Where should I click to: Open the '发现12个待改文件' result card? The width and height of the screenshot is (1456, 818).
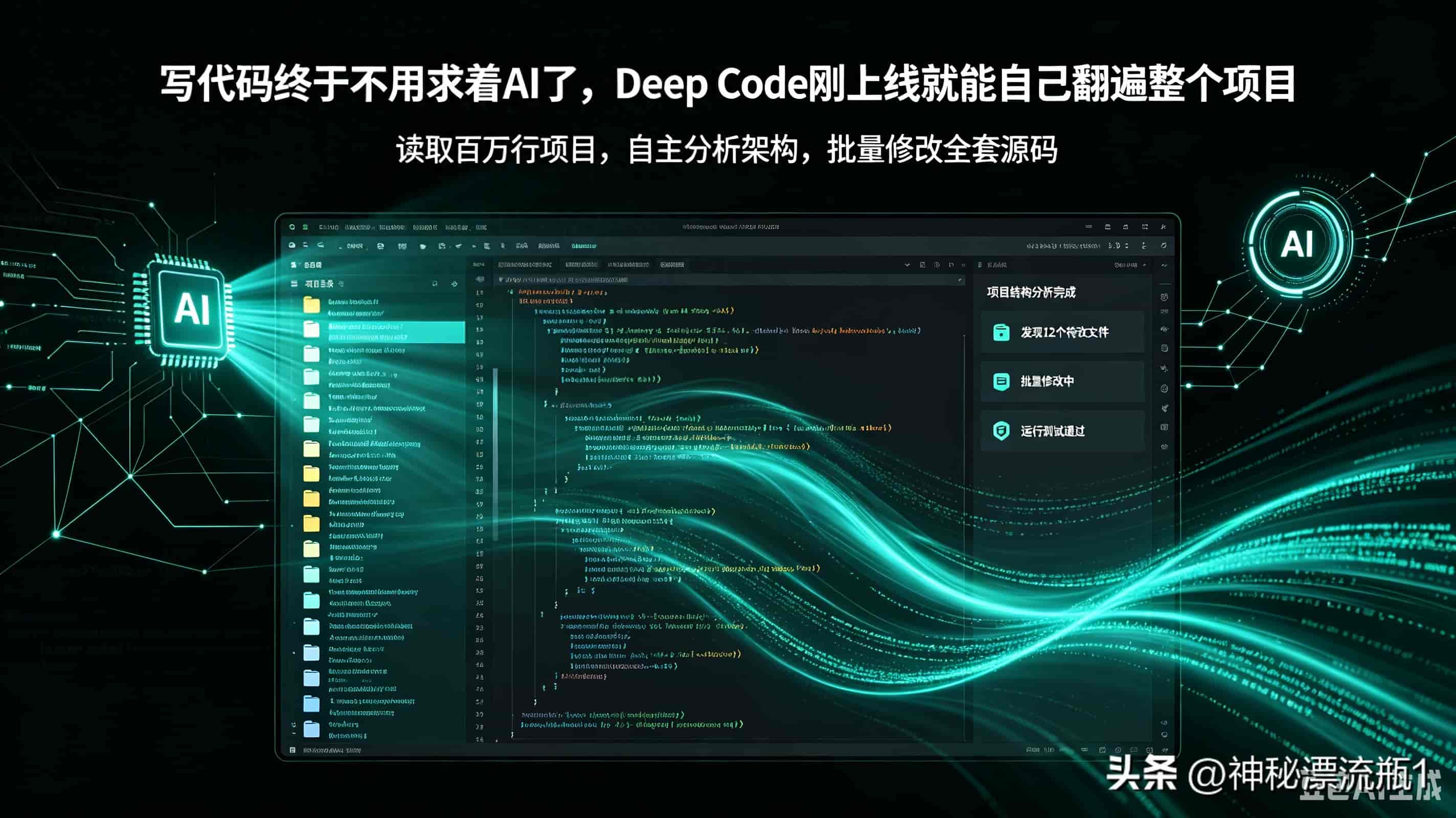point(1062,332)
